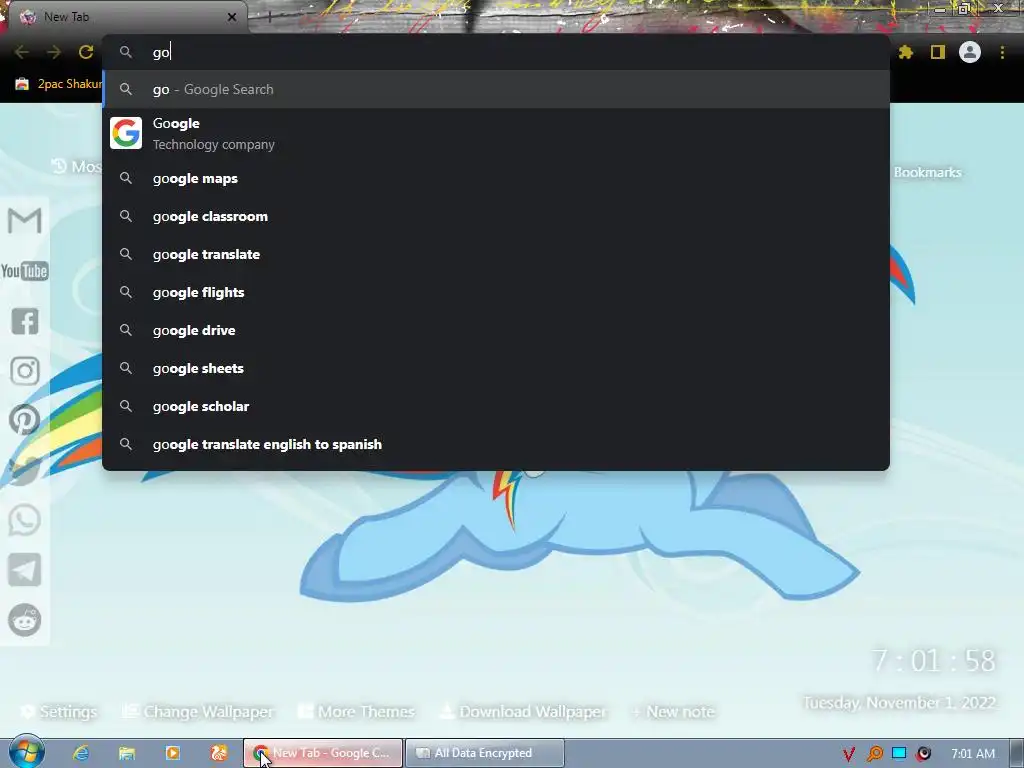Screen dimensions: 1024x768
Task: Close the New Tab tab
Action: pos(232,17)
